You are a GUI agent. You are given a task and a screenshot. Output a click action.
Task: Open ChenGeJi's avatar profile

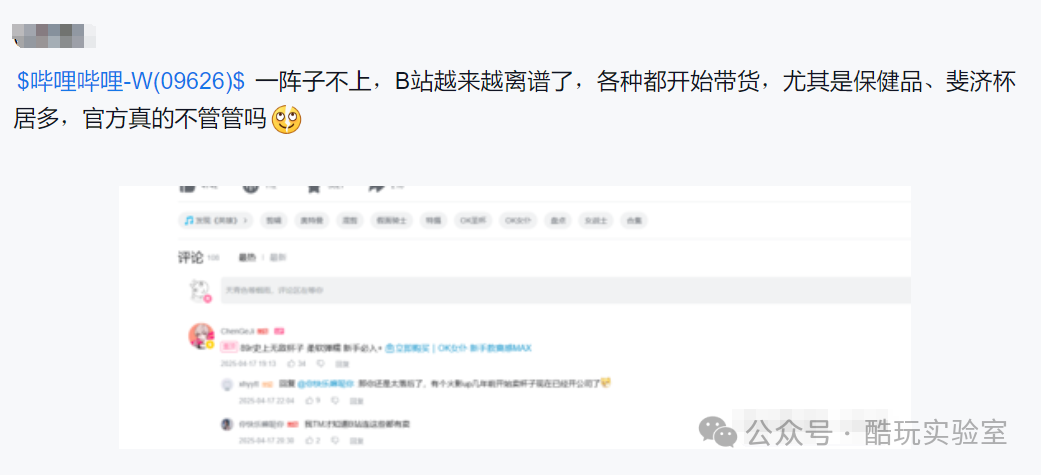(201, 336)
